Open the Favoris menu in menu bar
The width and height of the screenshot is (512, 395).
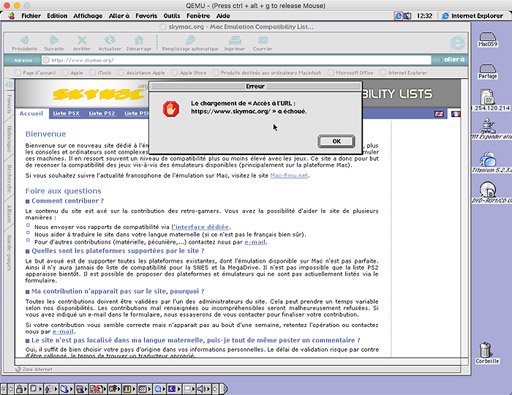[146, 16]
